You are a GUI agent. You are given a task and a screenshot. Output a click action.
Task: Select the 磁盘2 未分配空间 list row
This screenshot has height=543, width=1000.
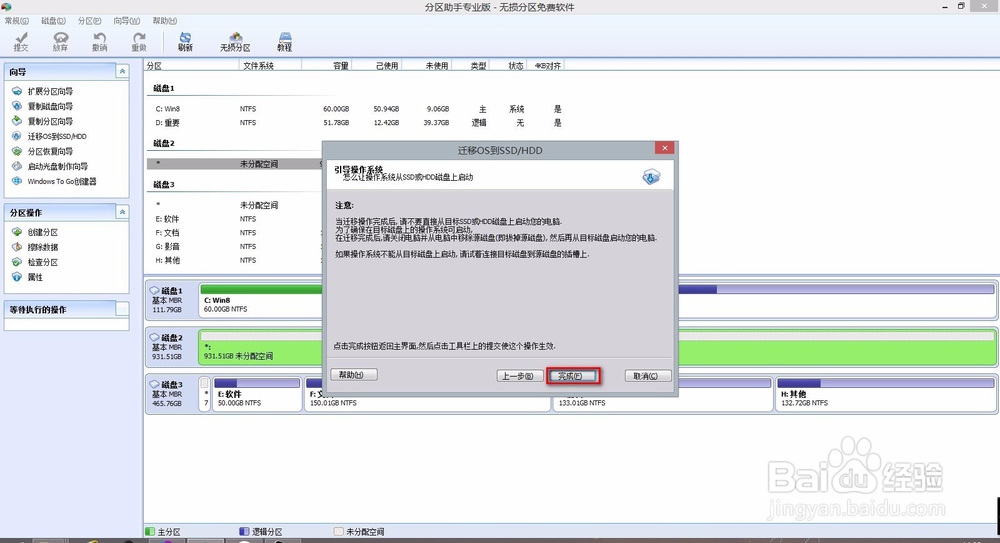click(235, 164)
